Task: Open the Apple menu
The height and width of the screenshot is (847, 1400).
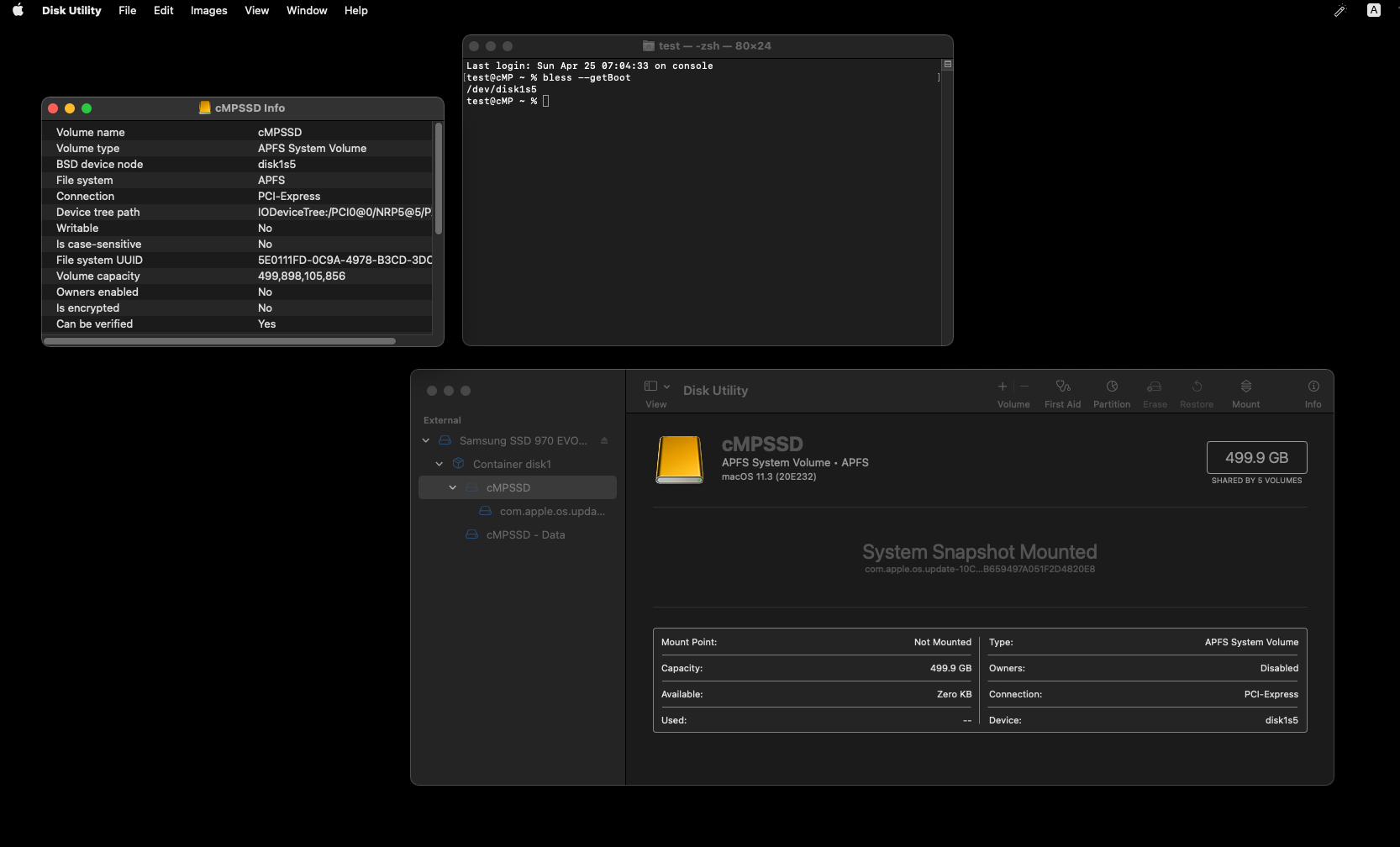Action: pyautogui.click(x=18, y=11)
